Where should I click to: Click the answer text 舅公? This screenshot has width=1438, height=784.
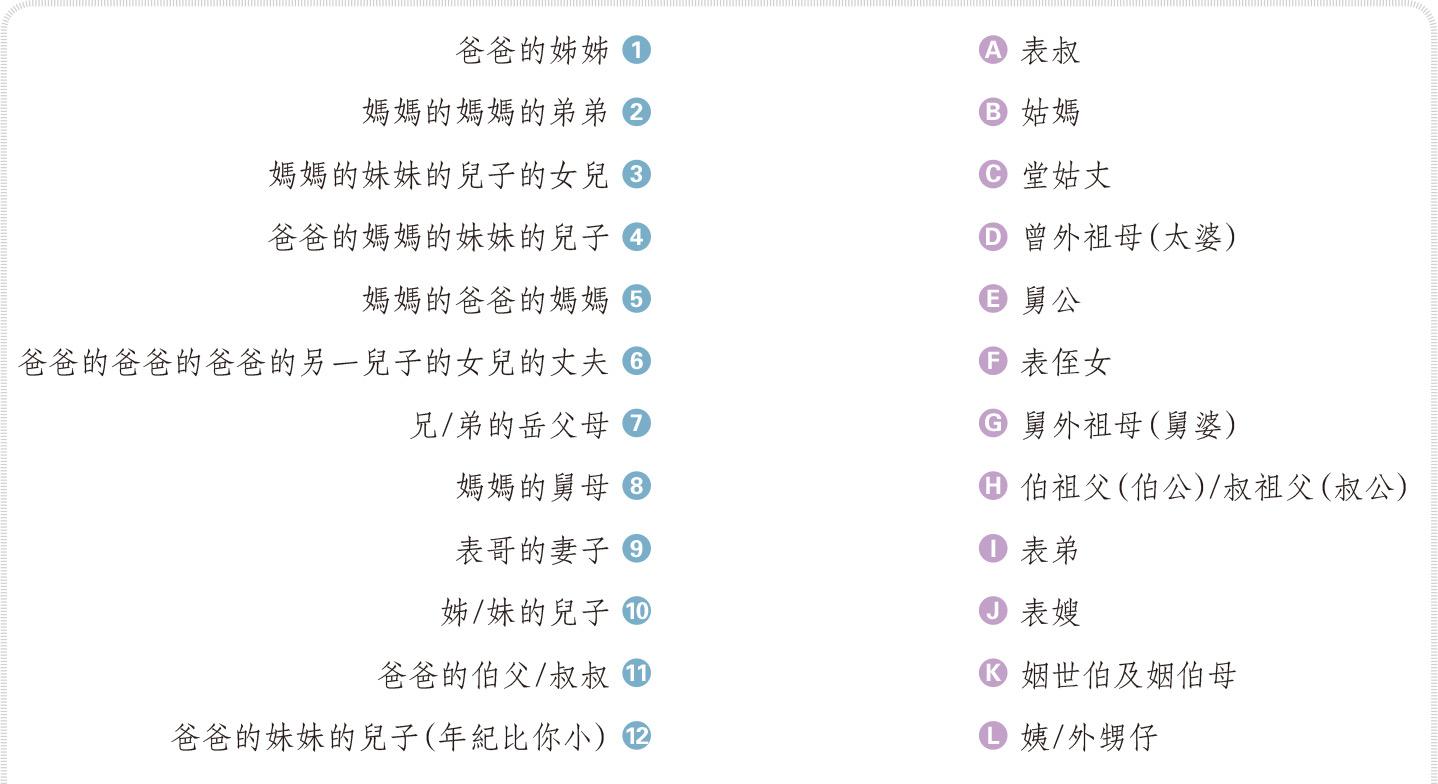coord(1050,300)
